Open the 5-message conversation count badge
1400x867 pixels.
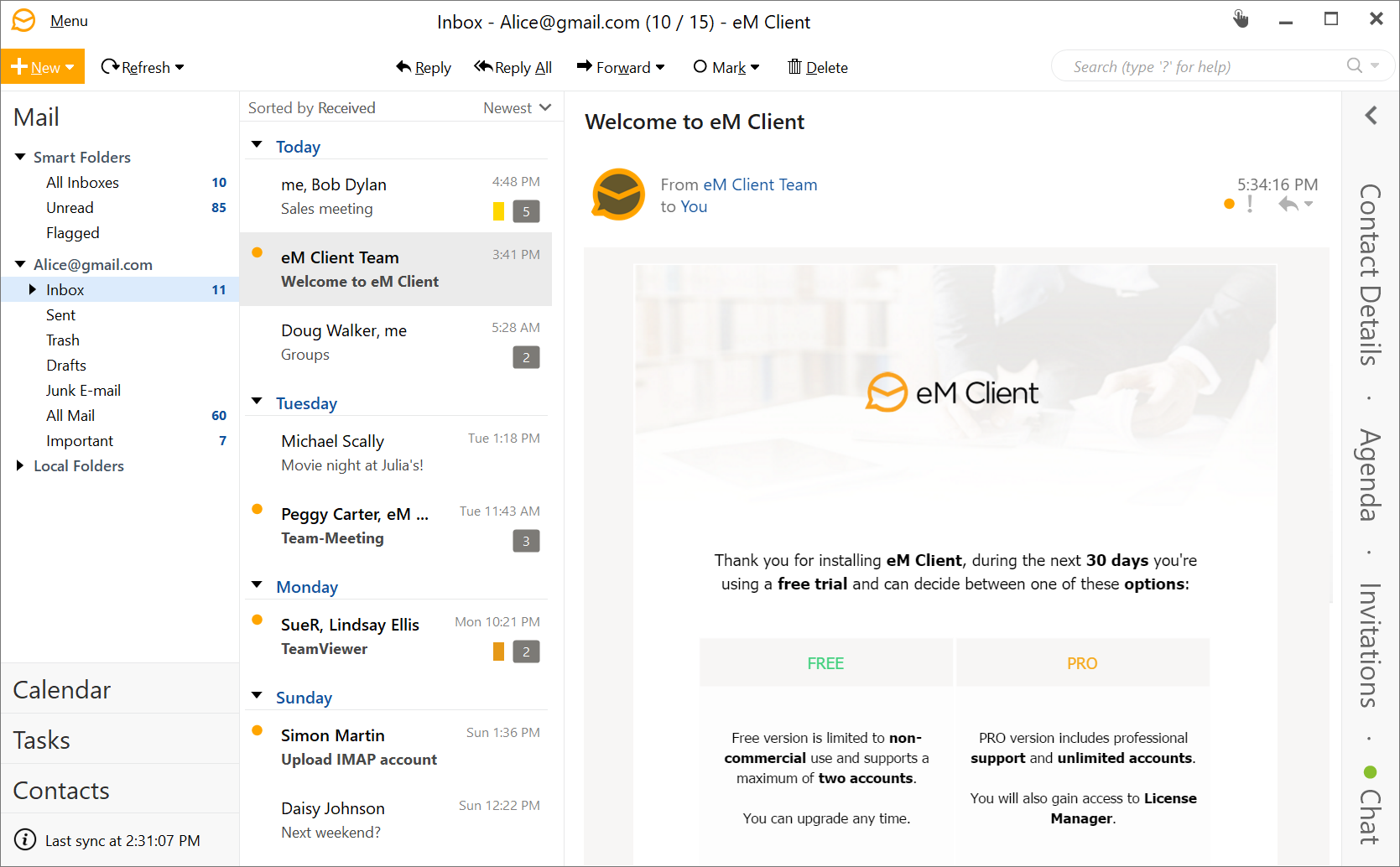[x=526, y=211]
